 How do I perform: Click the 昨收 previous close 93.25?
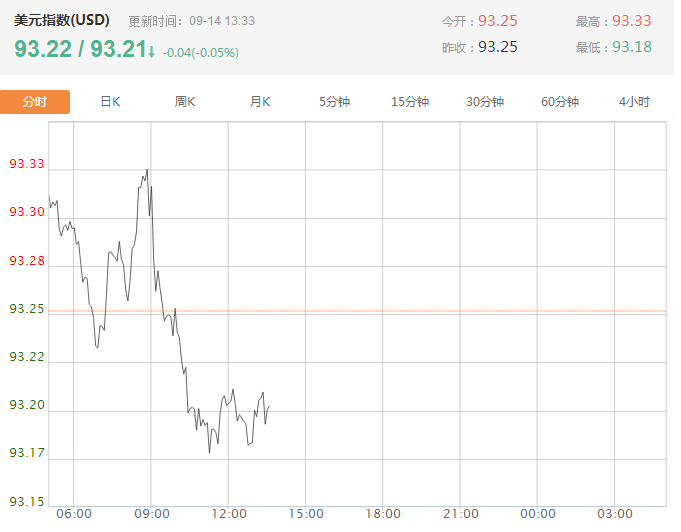pyautogui.click(x=498, y=47)
